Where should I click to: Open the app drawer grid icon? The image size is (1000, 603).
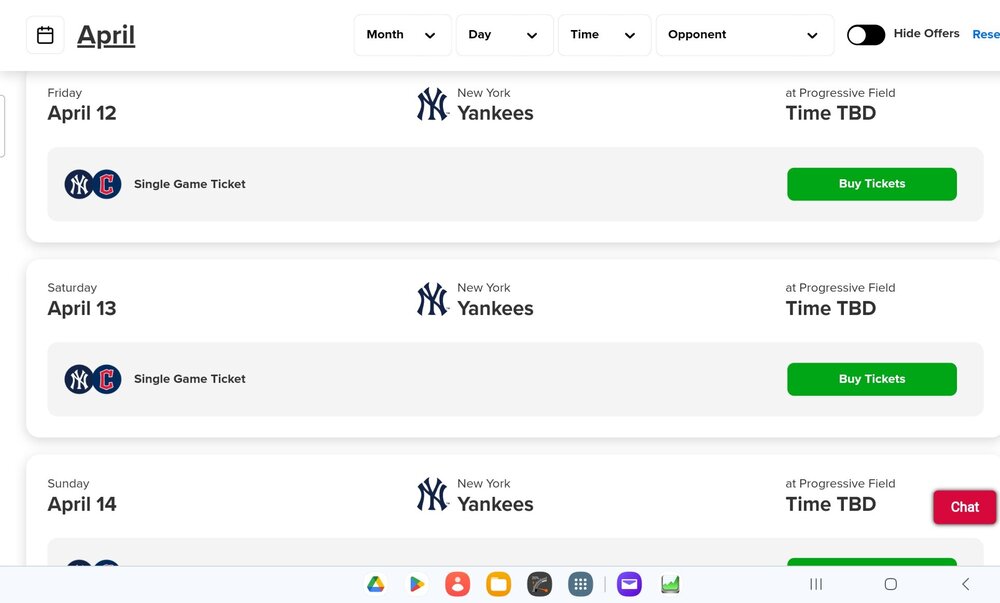pos(580,584)
